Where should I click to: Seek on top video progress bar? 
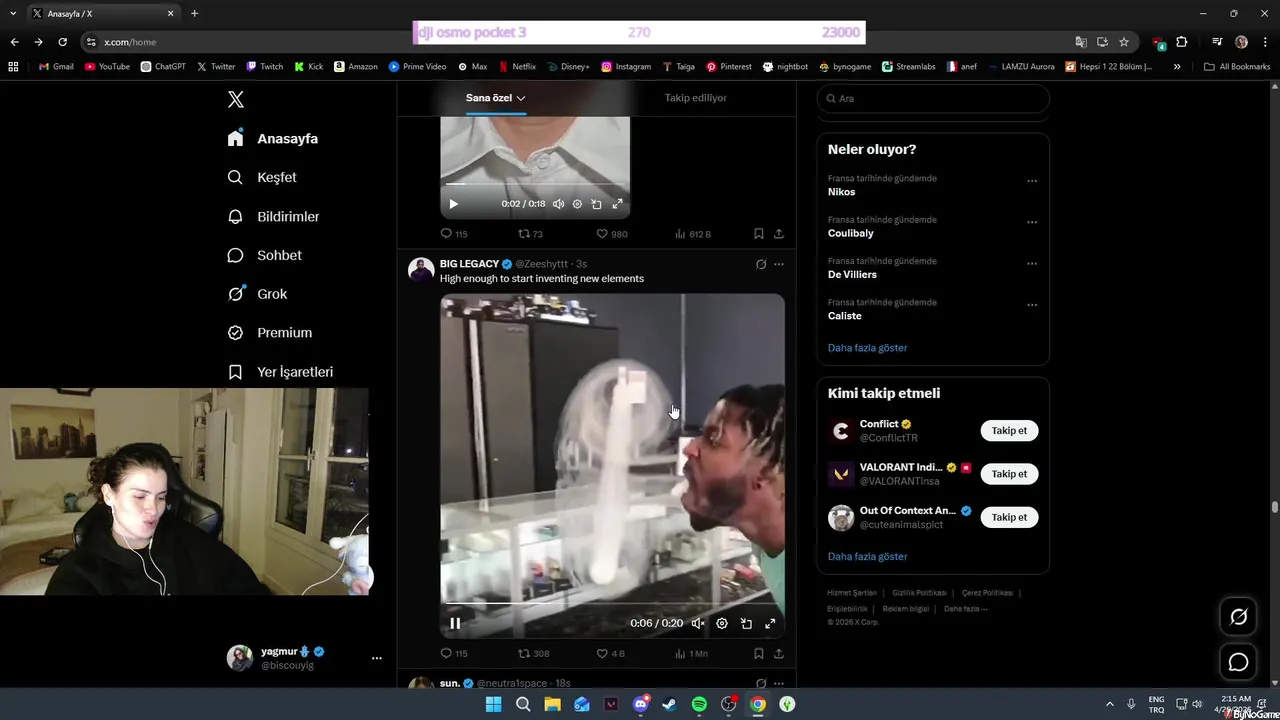click(535, 184)
